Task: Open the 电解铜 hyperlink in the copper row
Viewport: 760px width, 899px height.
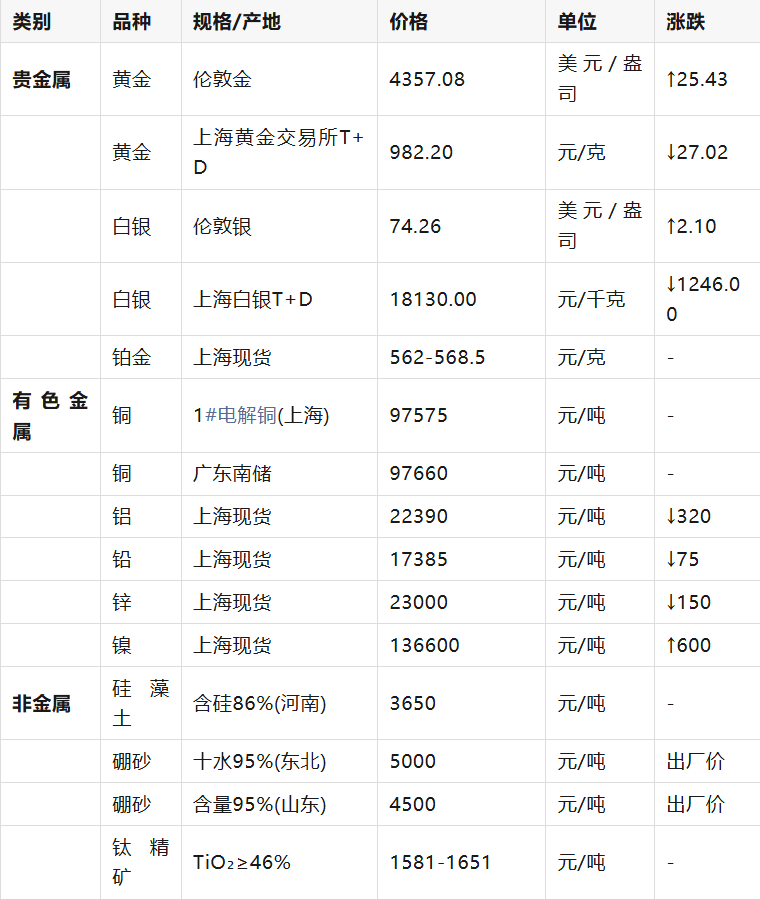Action: (240, 416)
